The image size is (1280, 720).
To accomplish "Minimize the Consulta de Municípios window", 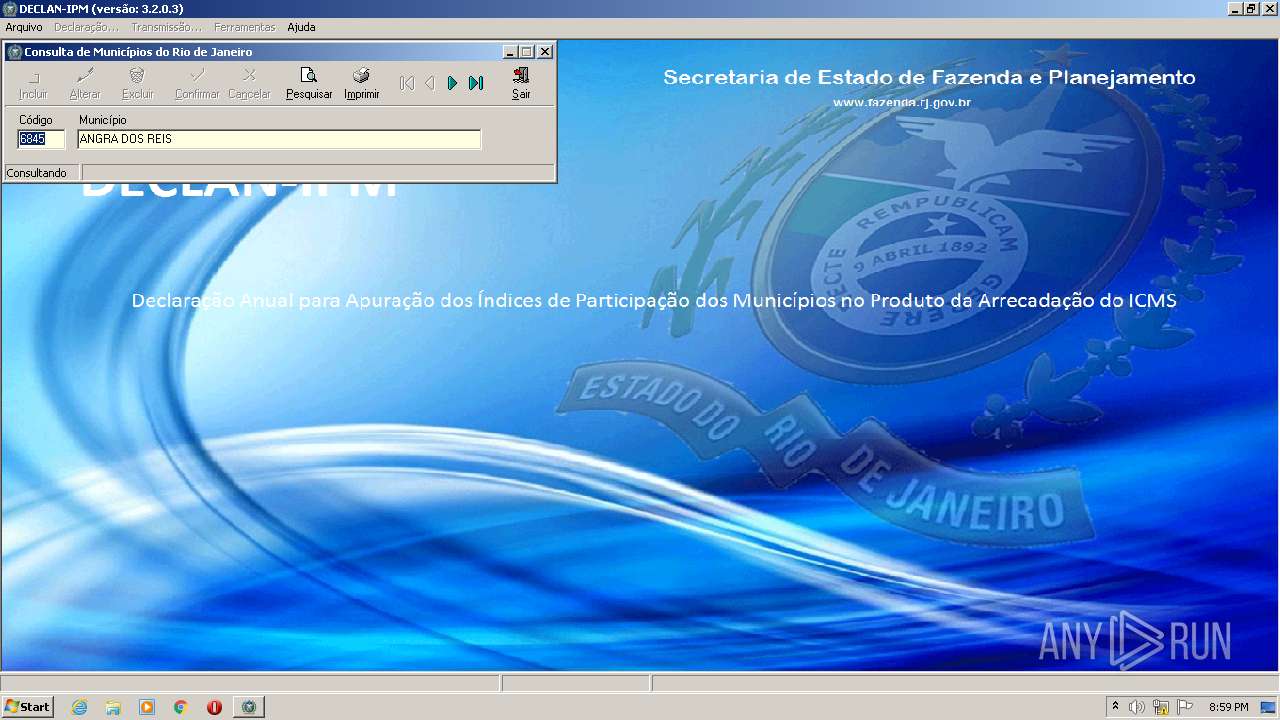I will tap(510, 52).
